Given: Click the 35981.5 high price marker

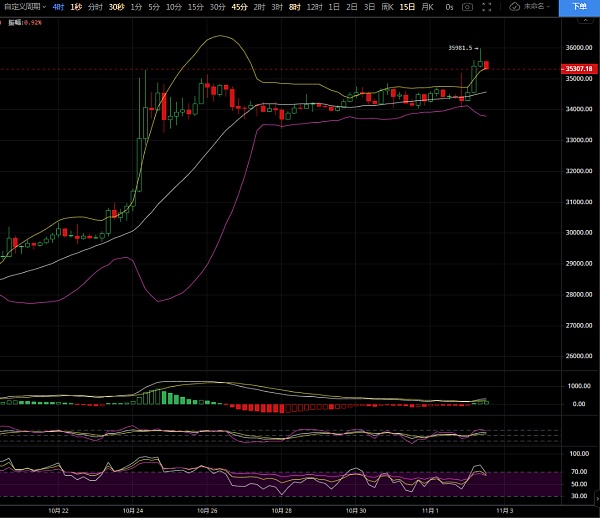Looking at the screenshot, I should point(459,47).
